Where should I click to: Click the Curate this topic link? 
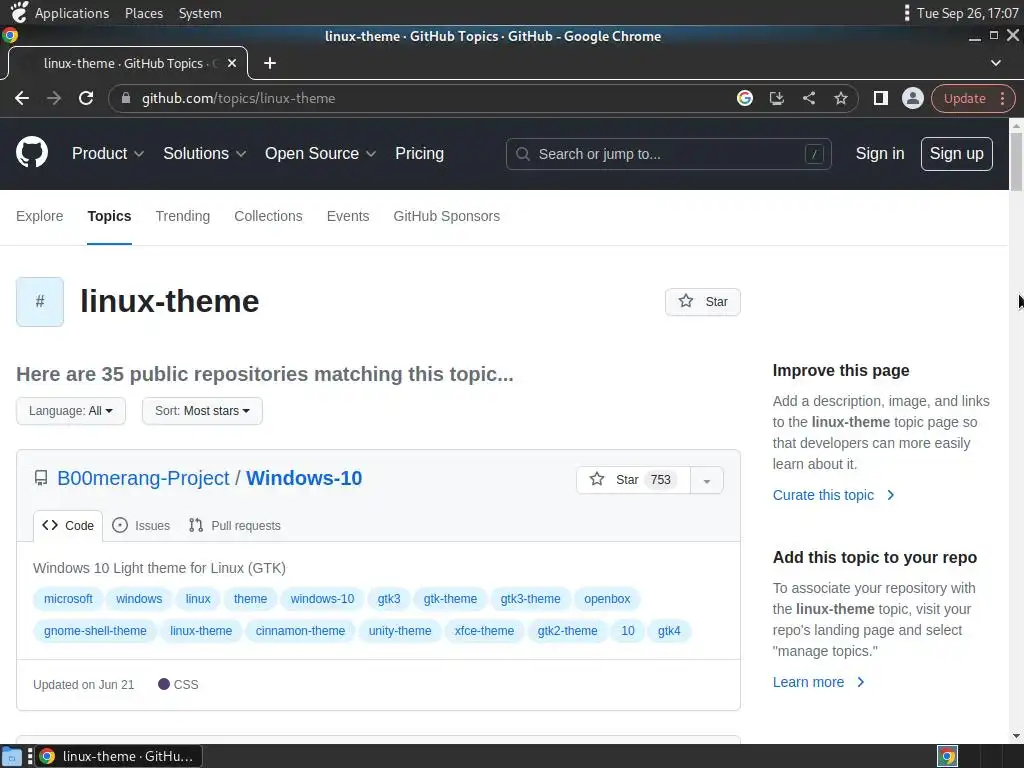click(x=833, y=495)
